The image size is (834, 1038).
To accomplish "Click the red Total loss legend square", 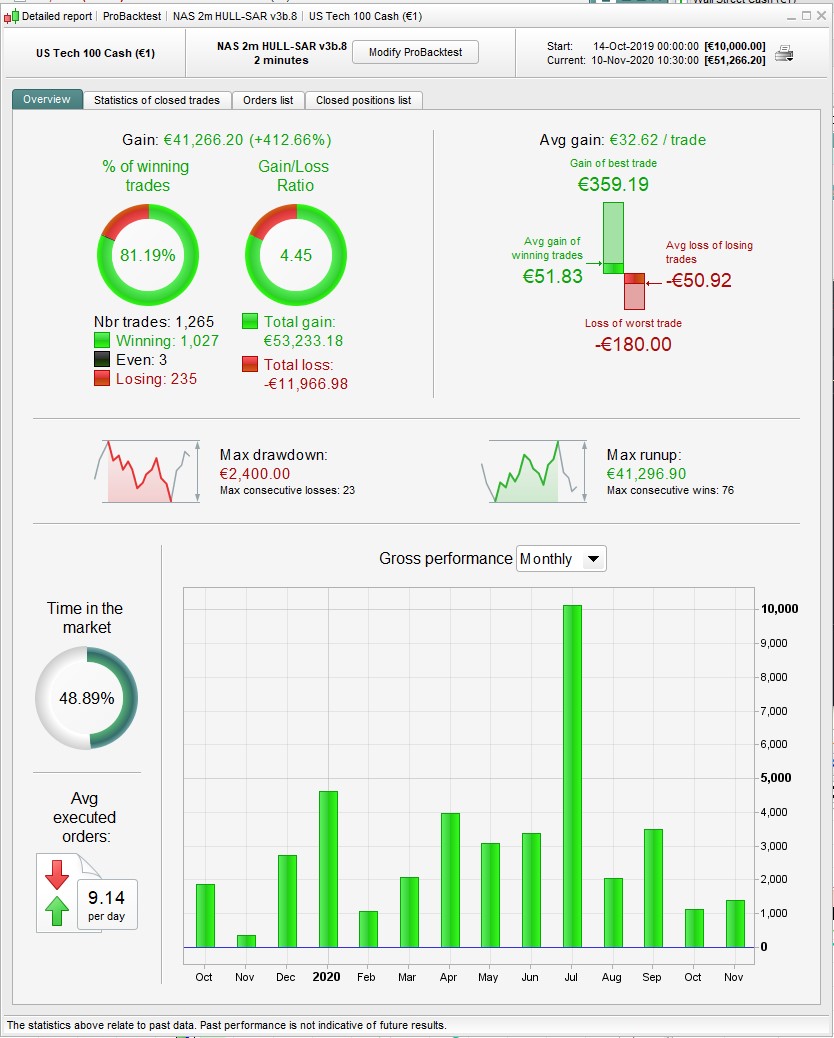I will pyautogui.click(x=250, y=364).
